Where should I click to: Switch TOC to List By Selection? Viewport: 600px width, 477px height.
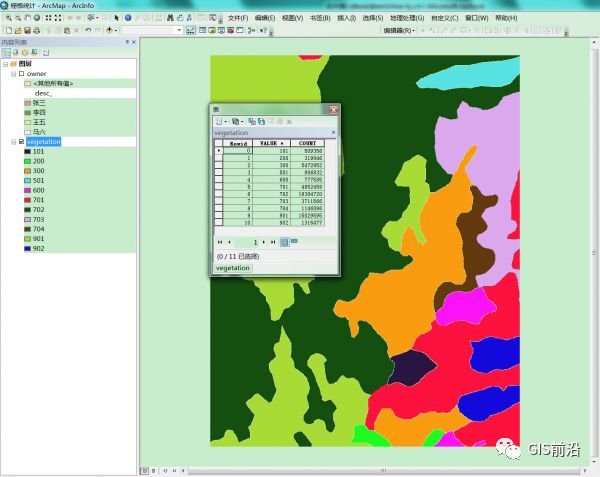point(34,52)
